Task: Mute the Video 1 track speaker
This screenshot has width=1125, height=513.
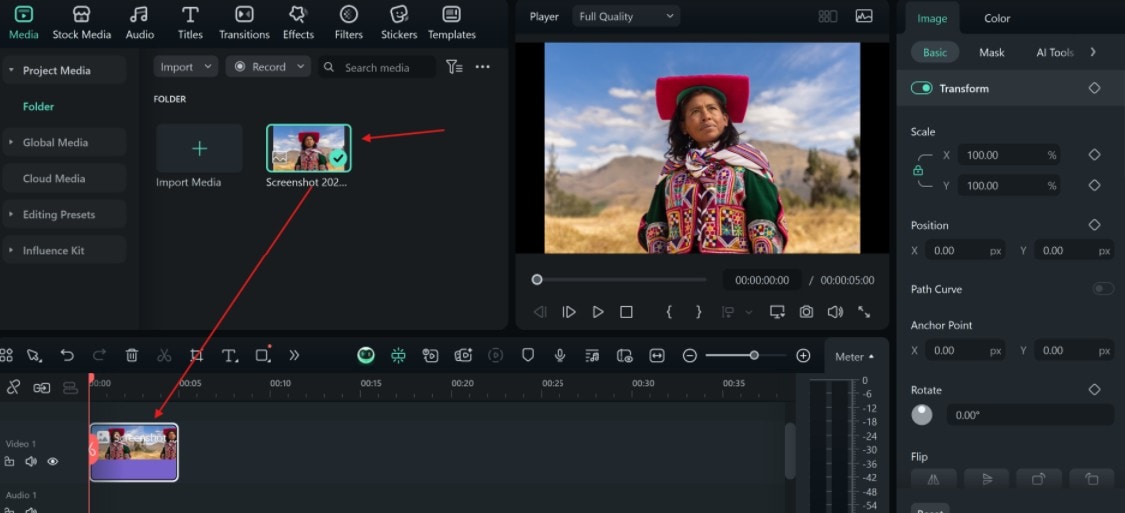Action: tap(31, 461)
